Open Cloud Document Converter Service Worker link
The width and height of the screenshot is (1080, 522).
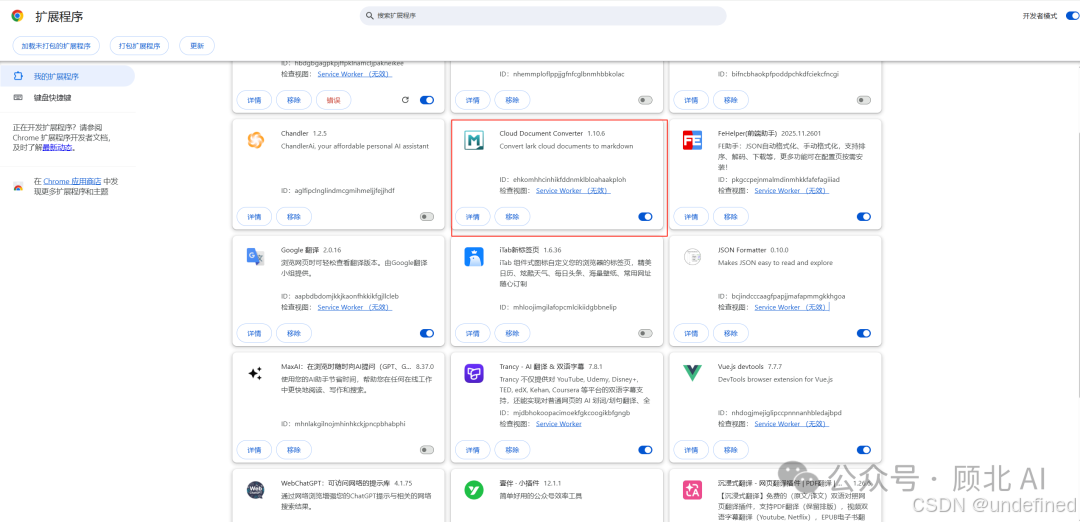pyautogui.click(x=573, y=190)
